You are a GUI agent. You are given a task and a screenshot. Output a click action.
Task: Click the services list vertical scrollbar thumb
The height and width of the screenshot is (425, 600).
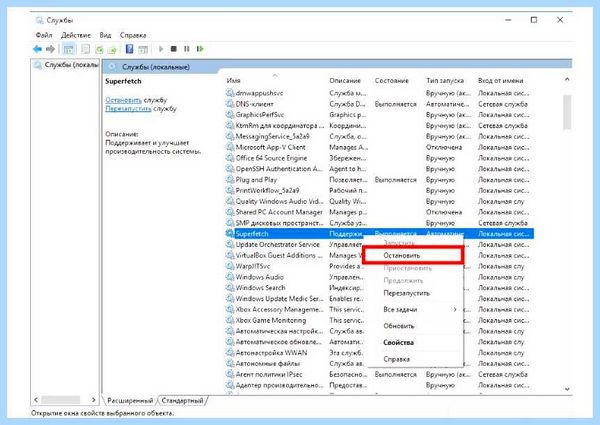point(567,112)
